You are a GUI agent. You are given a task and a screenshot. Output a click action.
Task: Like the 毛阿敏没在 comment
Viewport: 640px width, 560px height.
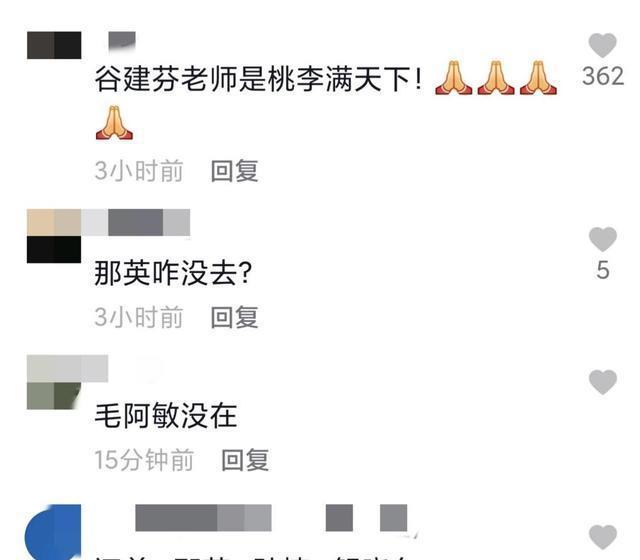point(602,382)
